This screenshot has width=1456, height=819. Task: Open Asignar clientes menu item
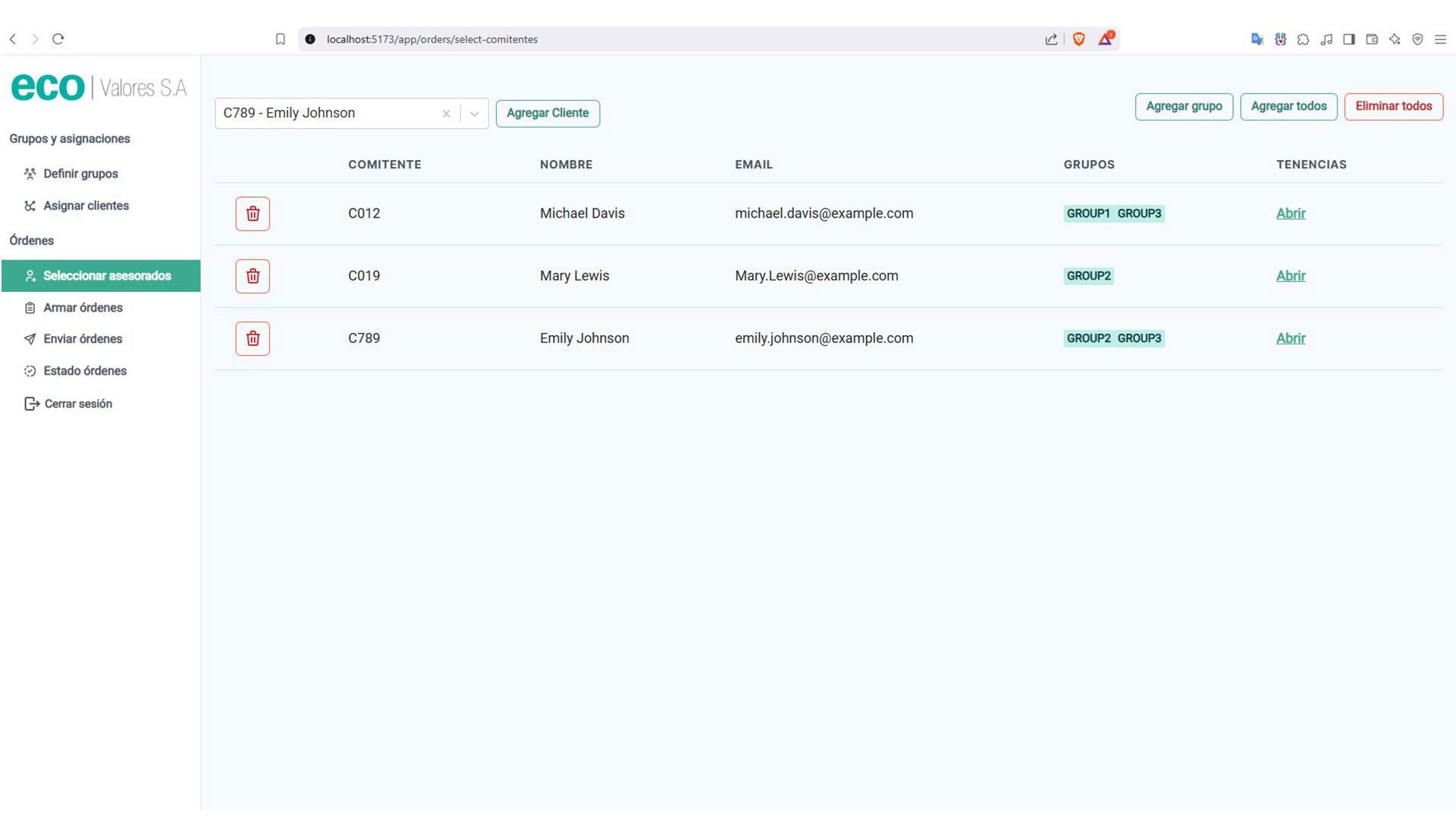coord(86,206)
